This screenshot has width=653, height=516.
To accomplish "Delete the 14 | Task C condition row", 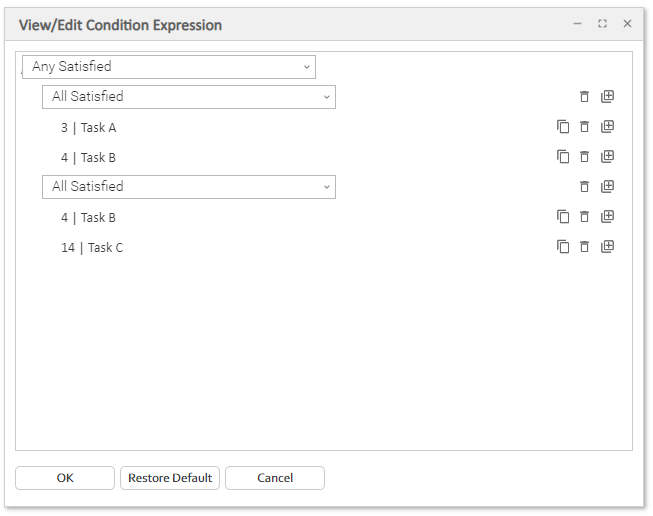I will tap(585, 247).
